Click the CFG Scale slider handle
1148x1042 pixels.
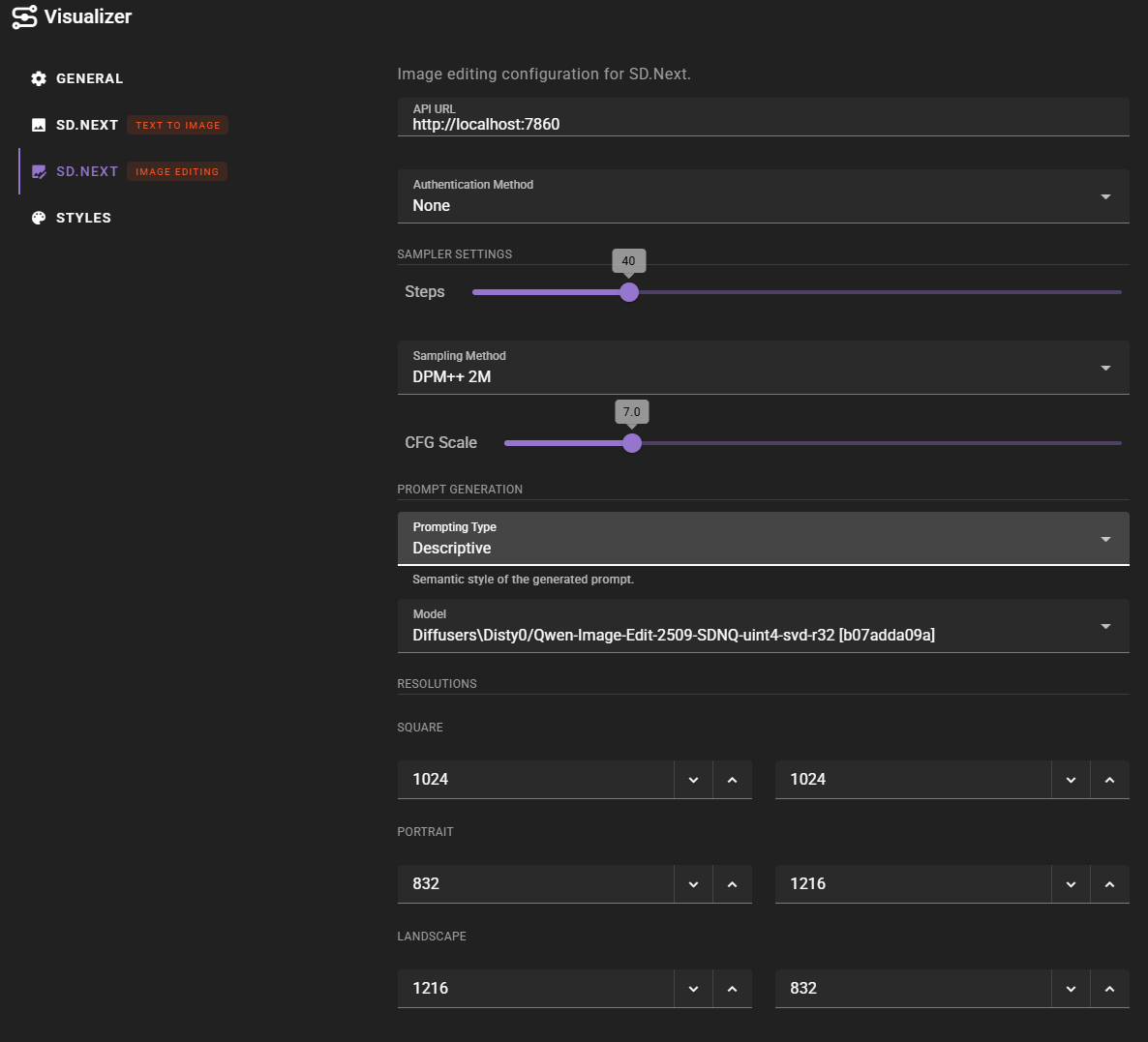632,442
